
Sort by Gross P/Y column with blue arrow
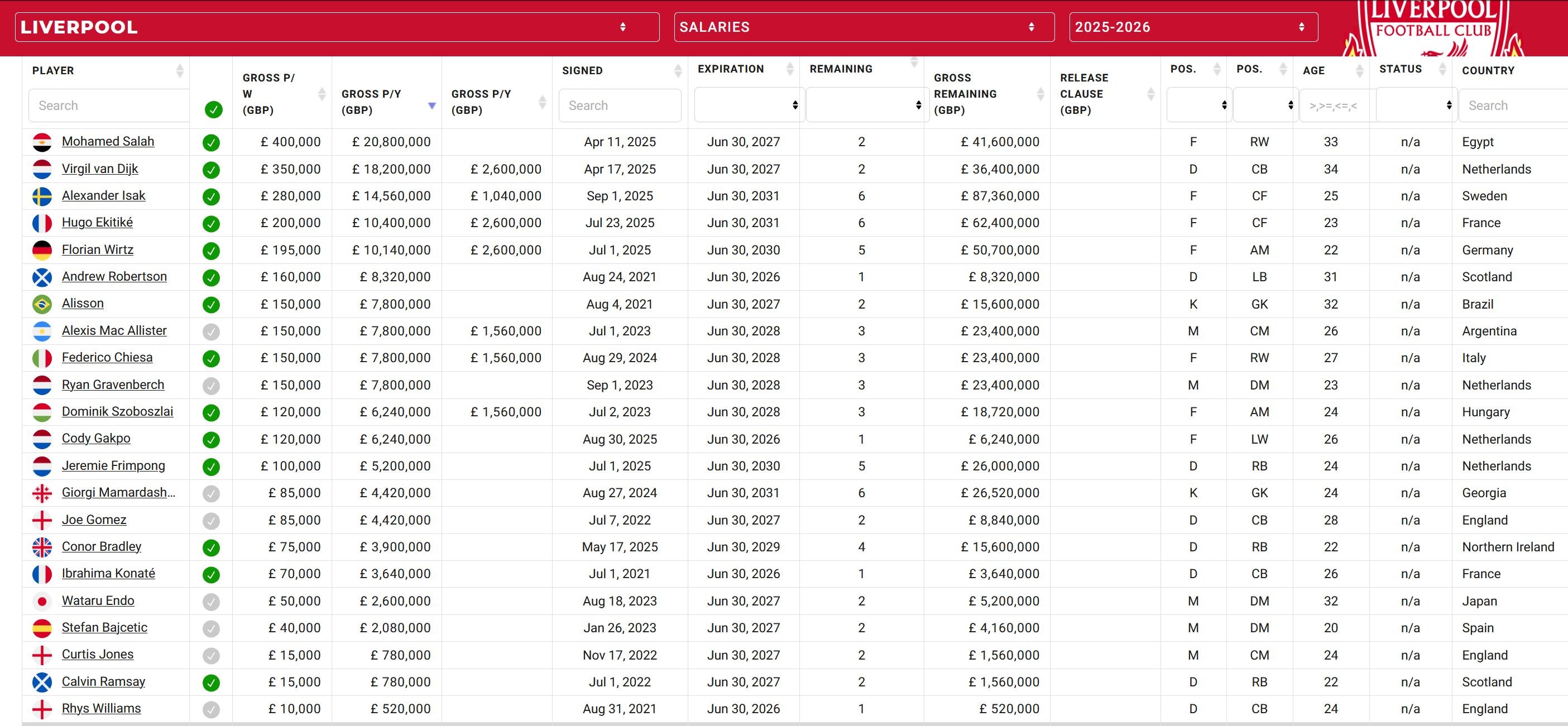[431, 105]
